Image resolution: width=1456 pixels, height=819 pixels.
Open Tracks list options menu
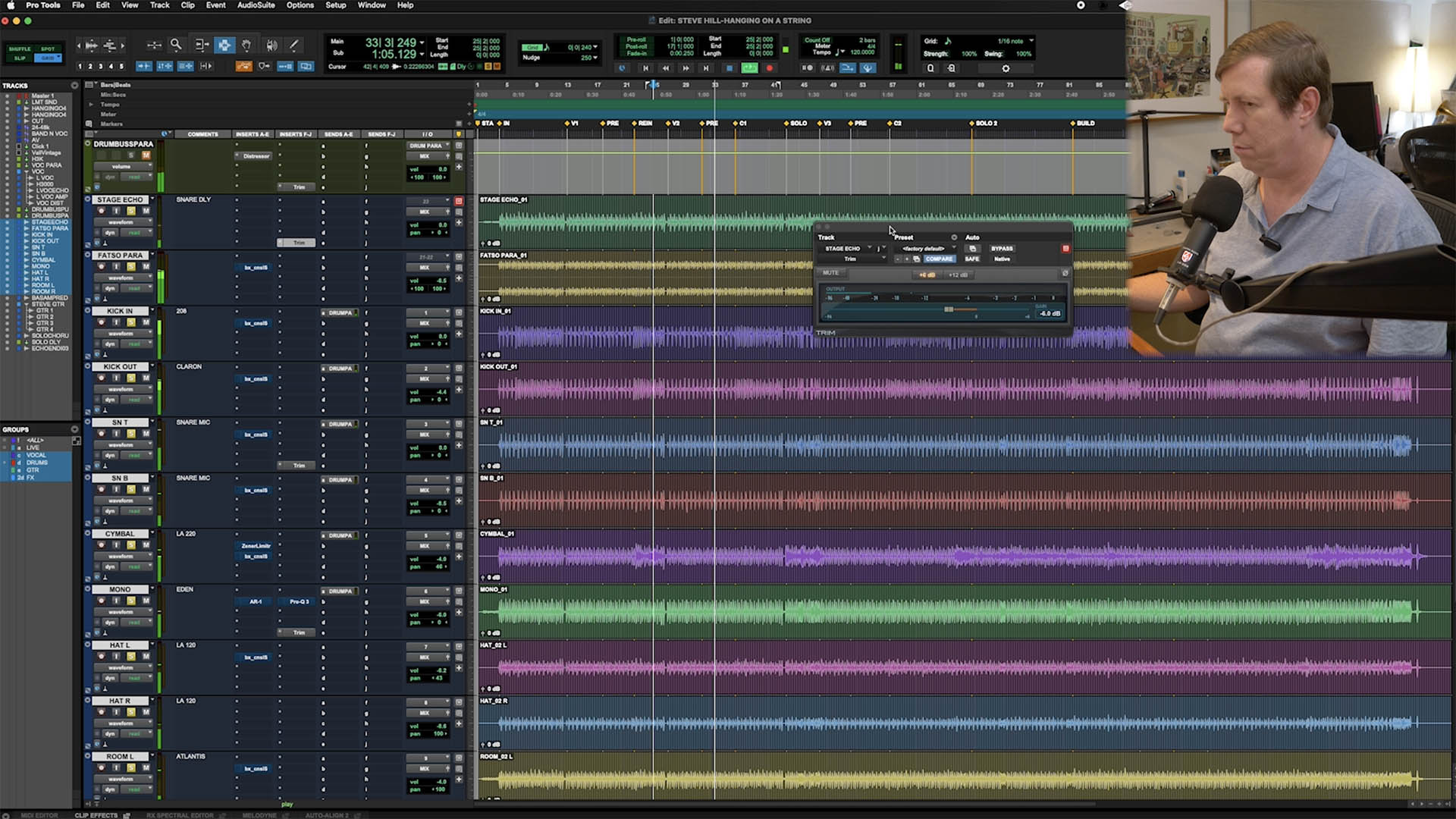tap(74, 86)
